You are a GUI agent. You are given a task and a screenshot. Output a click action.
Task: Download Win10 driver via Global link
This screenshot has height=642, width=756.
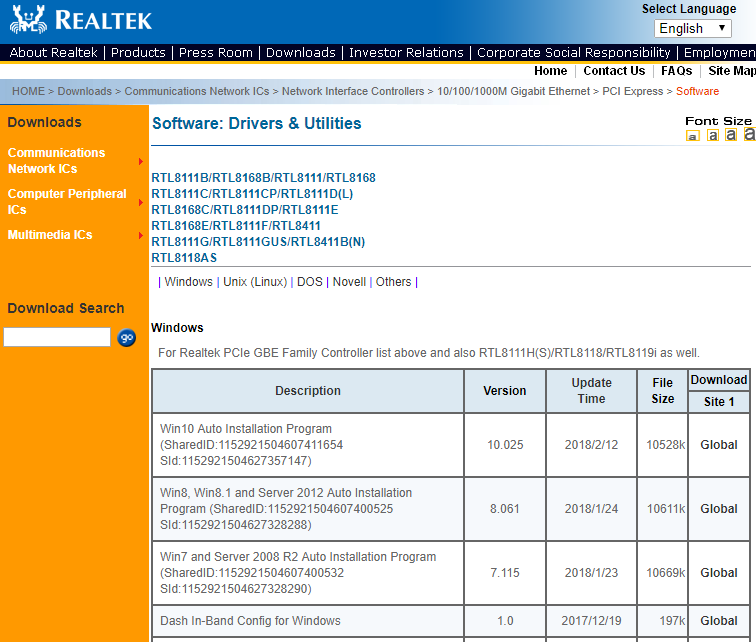[x=719, y=445]
